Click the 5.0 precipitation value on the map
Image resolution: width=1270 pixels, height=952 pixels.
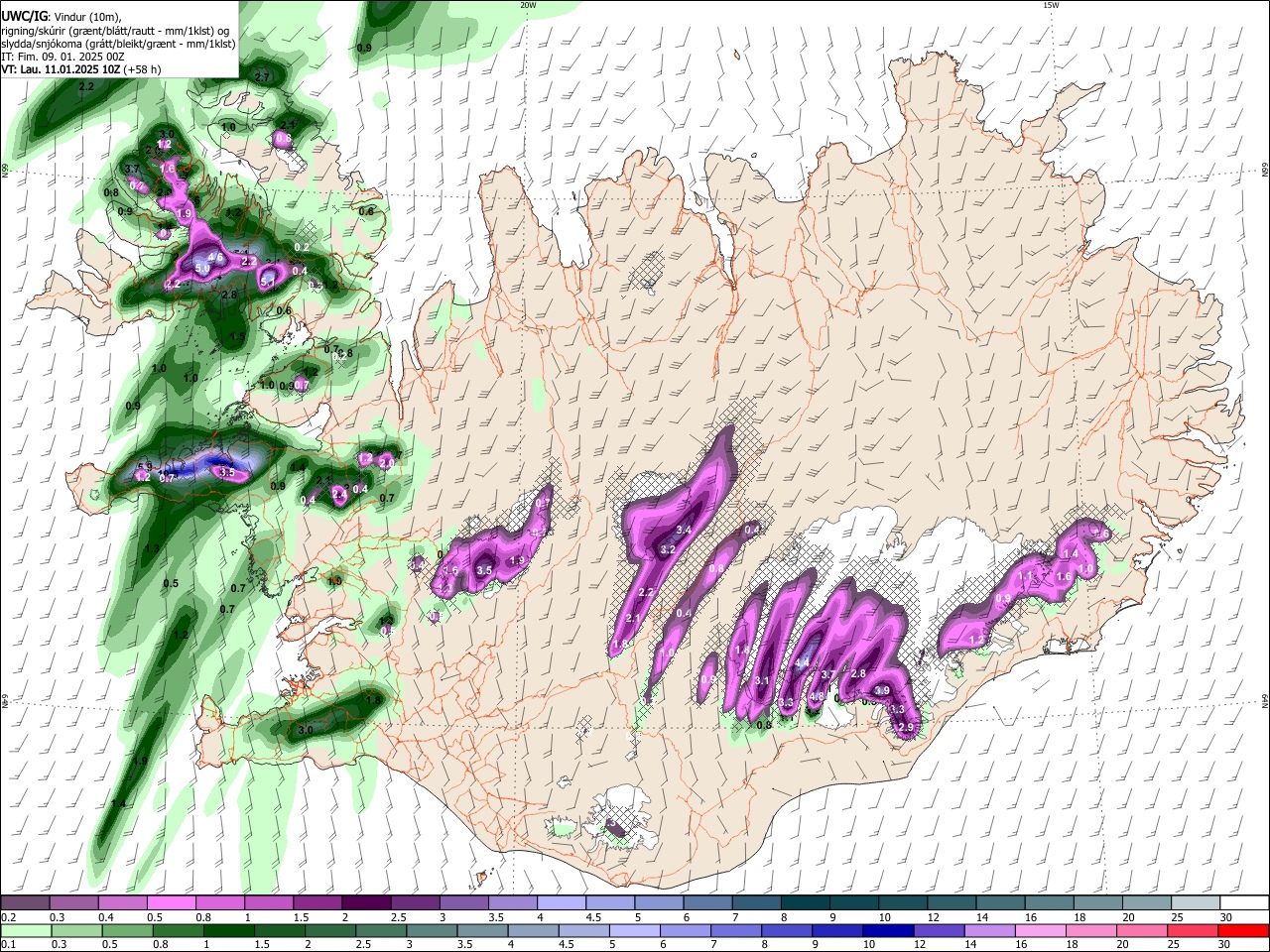pyautogui.click(x=201, y=269)
